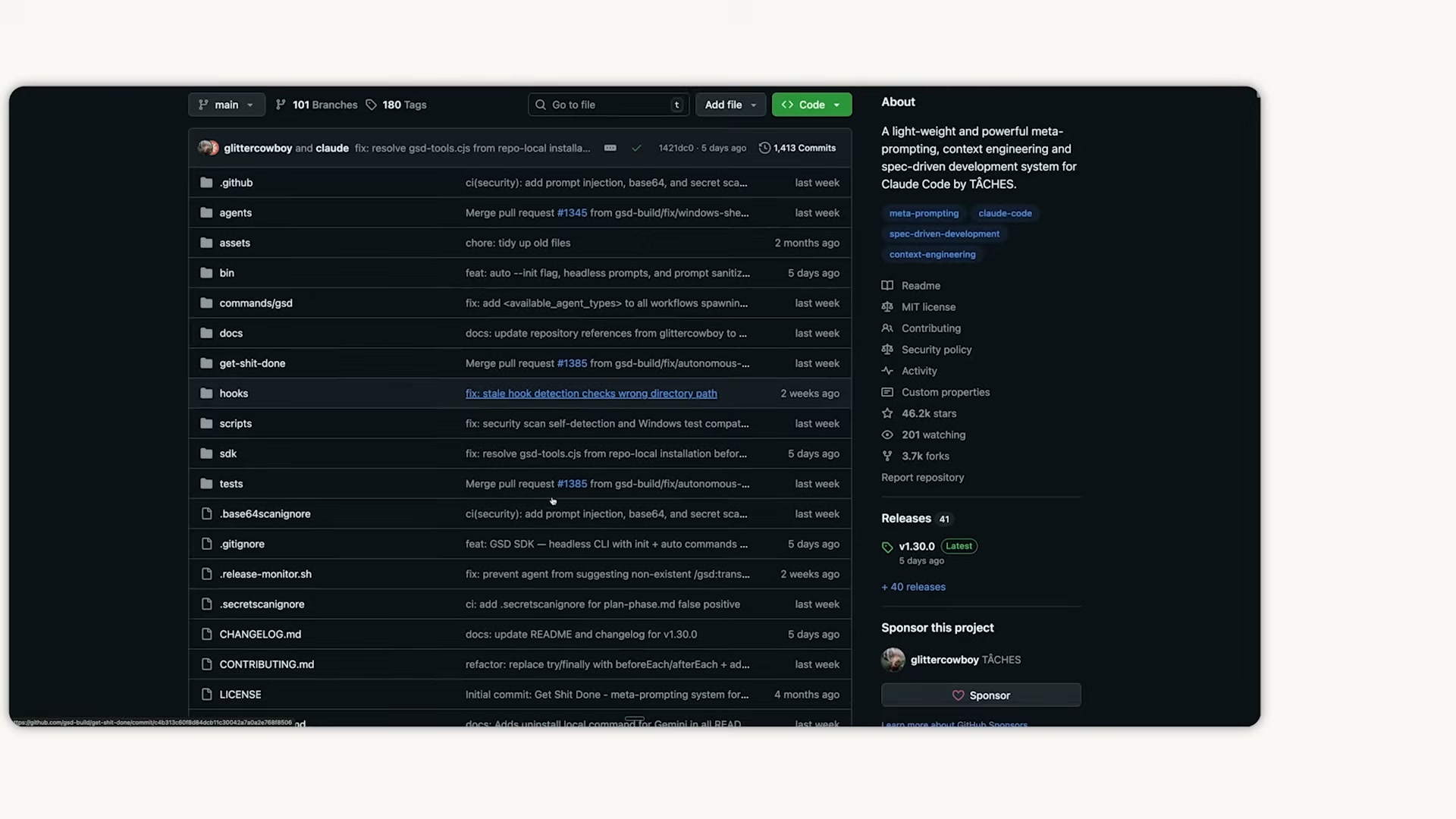
Task: Select the meta-prompting topic tag
Action: point(924,213)
